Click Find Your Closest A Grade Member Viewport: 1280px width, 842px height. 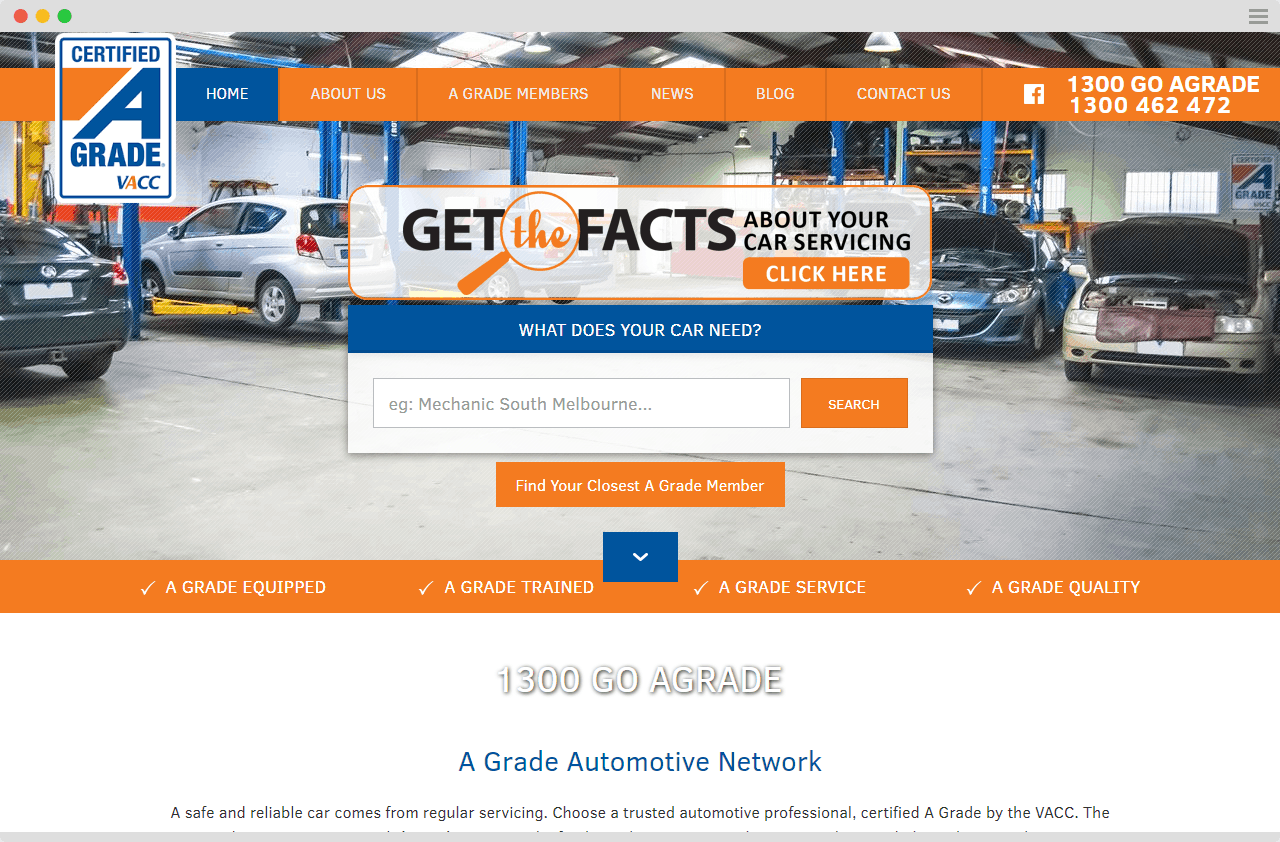coord(640,485)
